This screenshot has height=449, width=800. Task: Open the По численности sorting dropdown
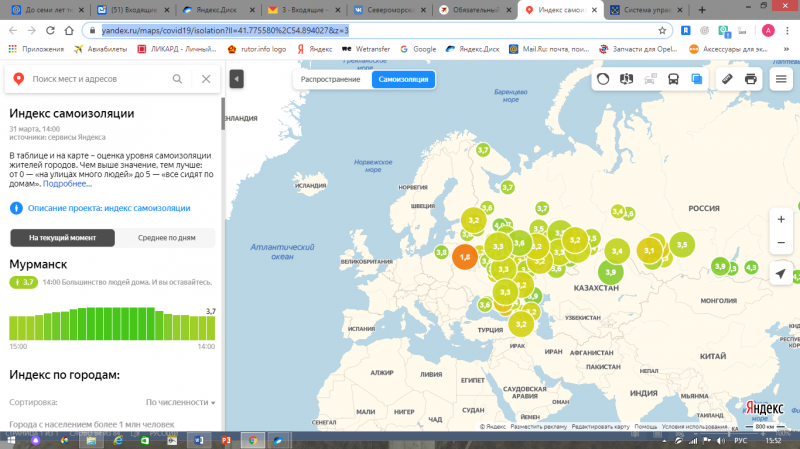[x=181, y=402]
